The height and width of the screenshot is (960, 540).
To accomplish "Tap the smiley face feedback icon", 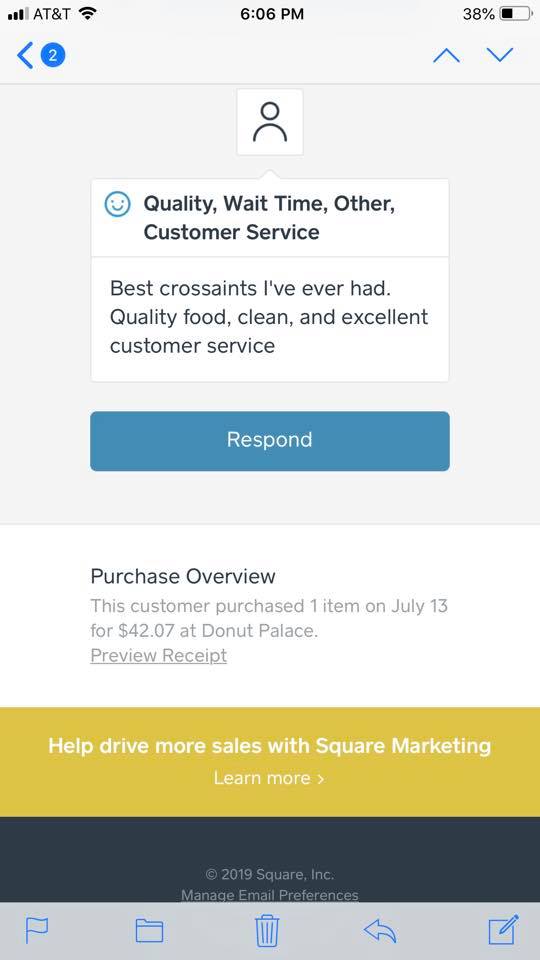I will click(x=118, y=204).
